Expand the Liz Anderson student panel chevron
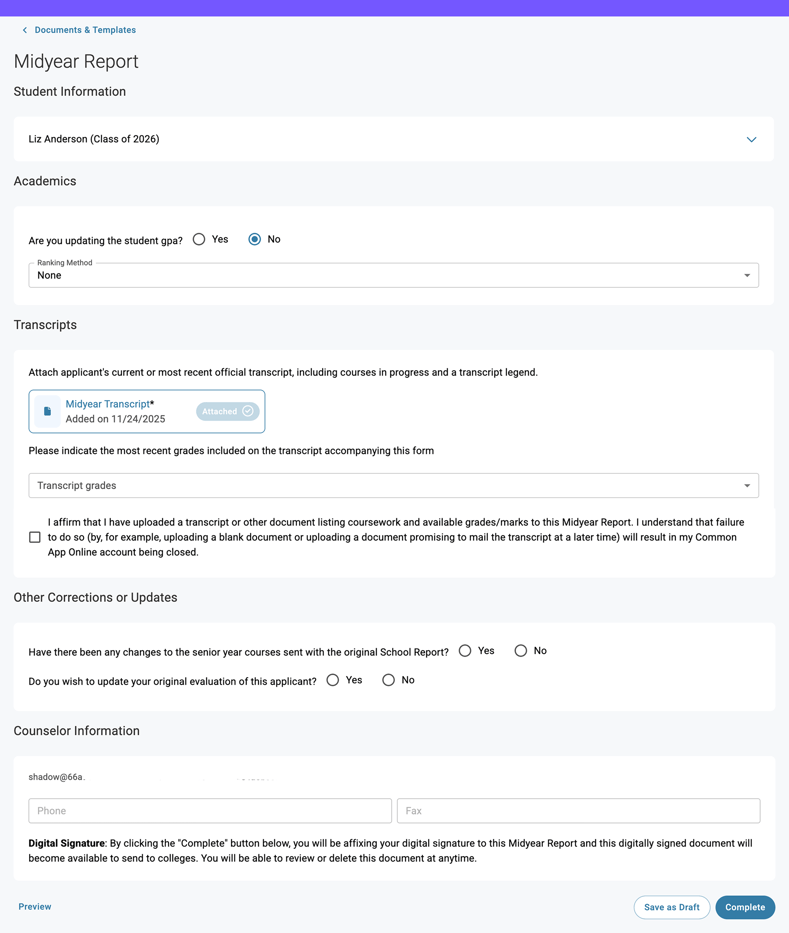Viewport: 789px width, 933px height. pos(751,140)
